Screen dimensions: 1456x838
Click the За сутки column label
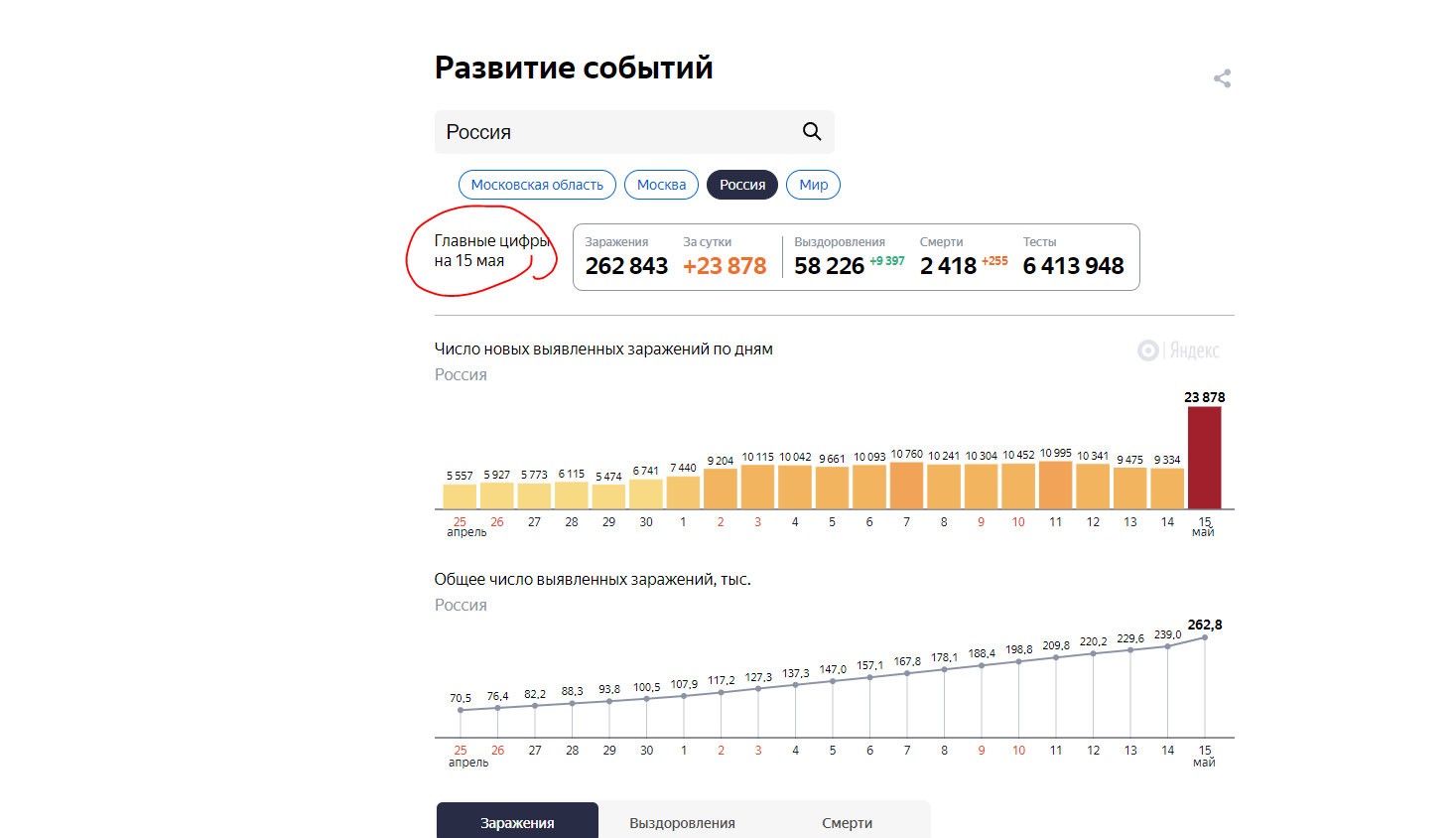pyautogui.click(x=707, y=241)
